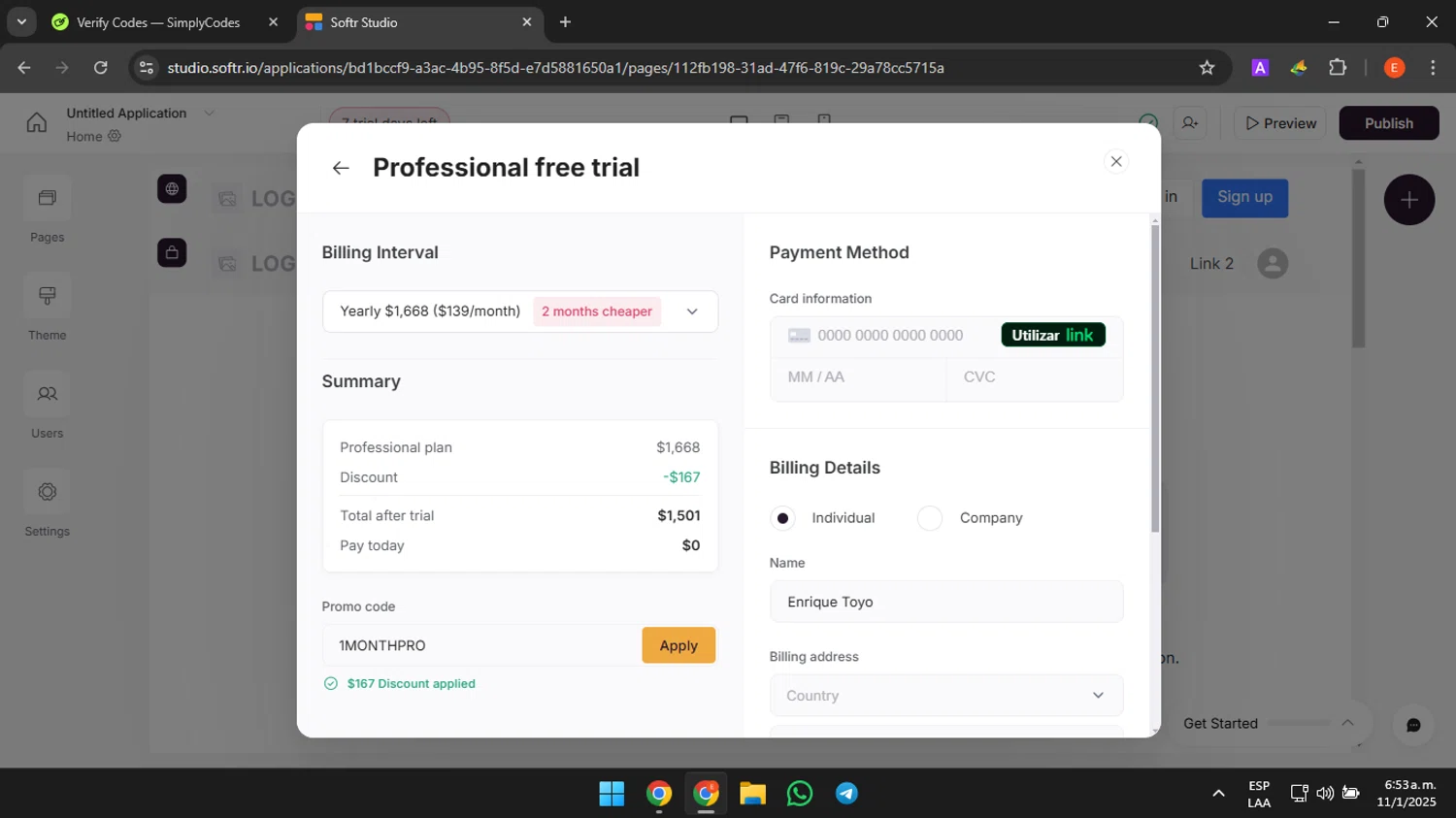The image size is (1456, 818).
Task: Switch to Verify Codes SimplyCodes tab
Action: [157, 22]
